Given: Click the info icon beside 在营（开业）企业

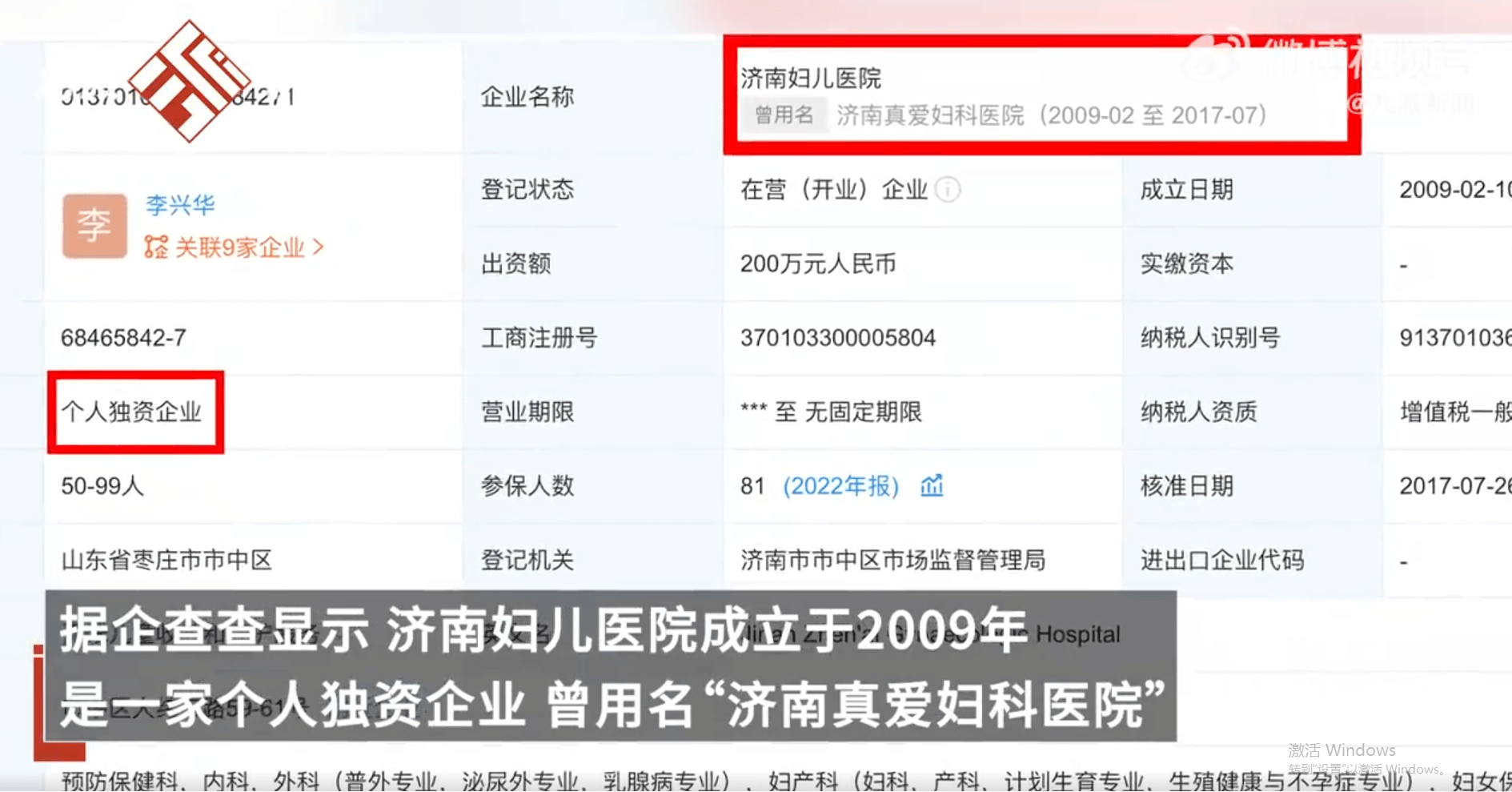Looking at the screenshot, I should point(948,190).
